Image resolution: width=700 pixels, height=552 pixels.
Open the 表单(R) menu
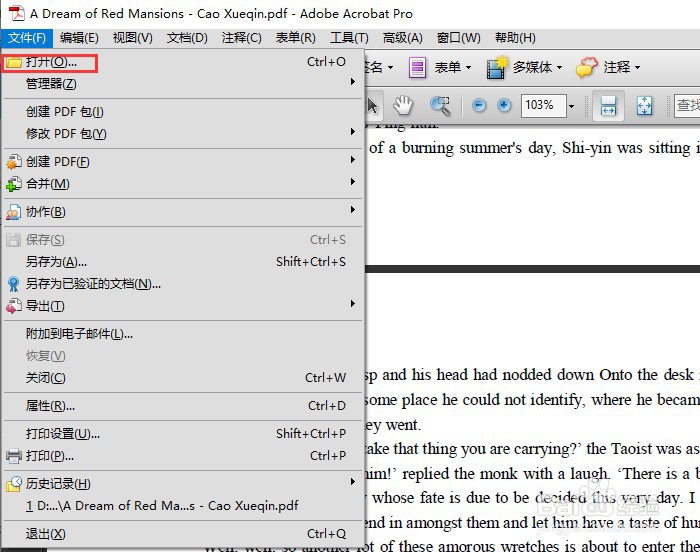[x=296, y=38]
